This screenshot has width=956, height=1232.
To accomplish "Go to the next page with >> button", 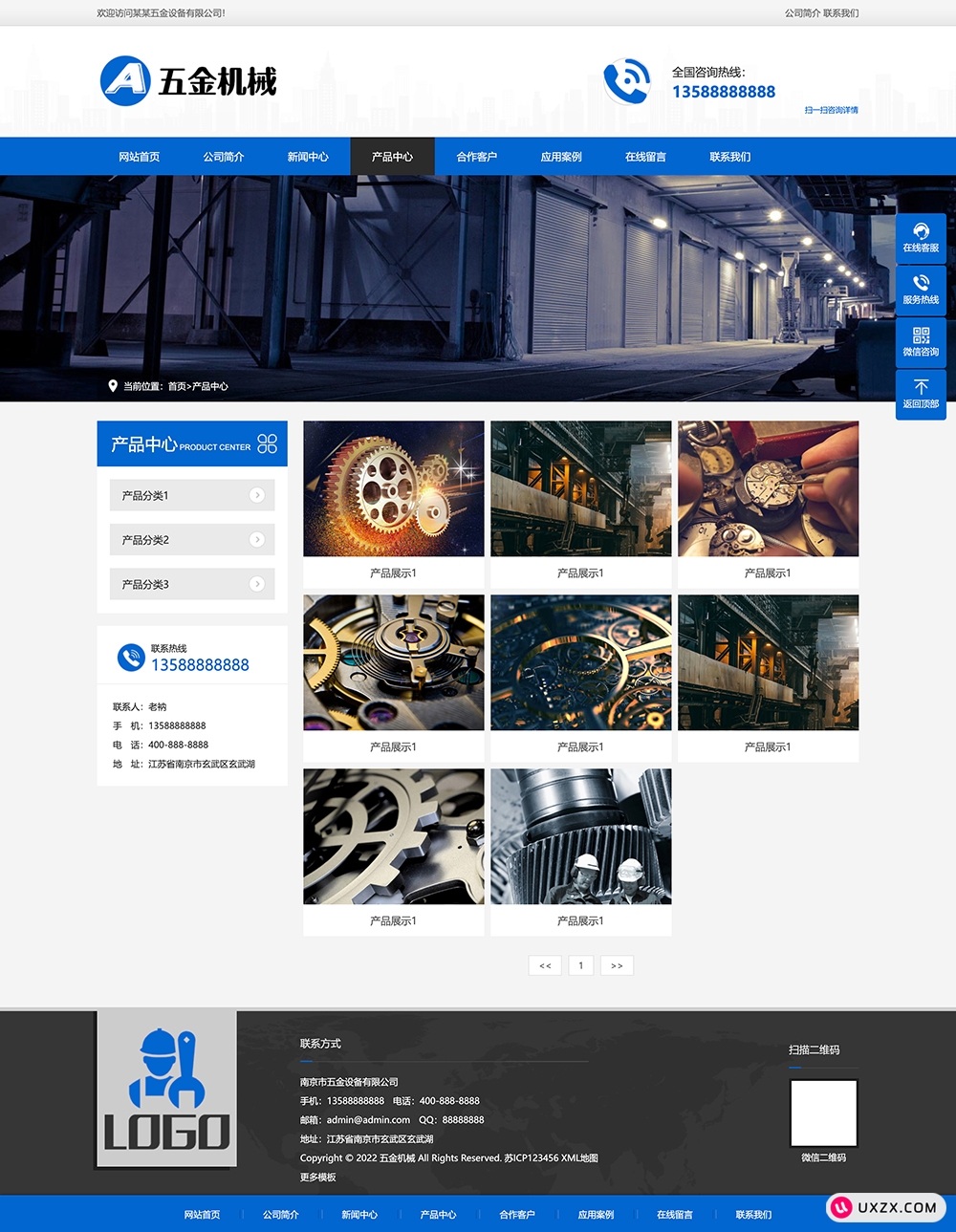I will (617, 965).
